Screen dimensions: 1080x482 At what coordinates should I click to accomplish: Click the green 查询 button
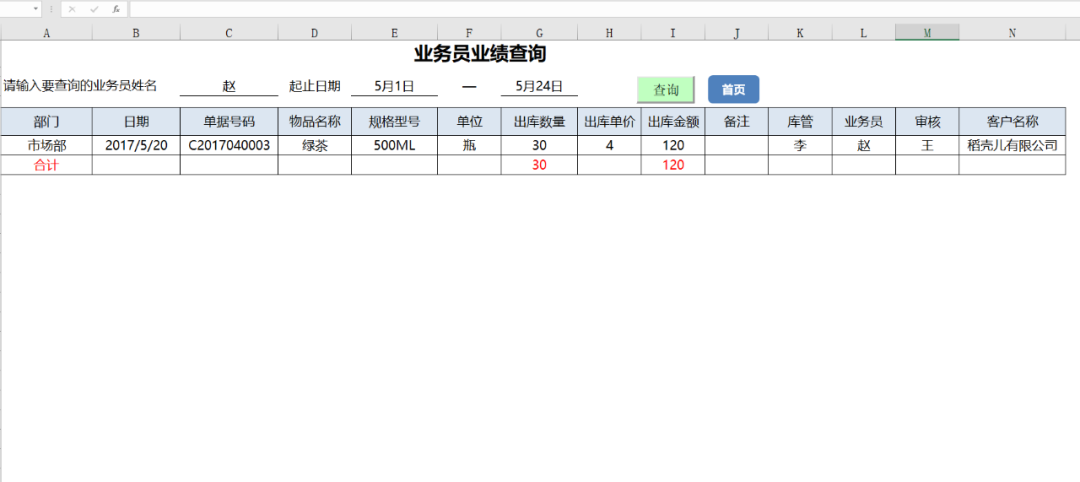[x=666, y=90]
